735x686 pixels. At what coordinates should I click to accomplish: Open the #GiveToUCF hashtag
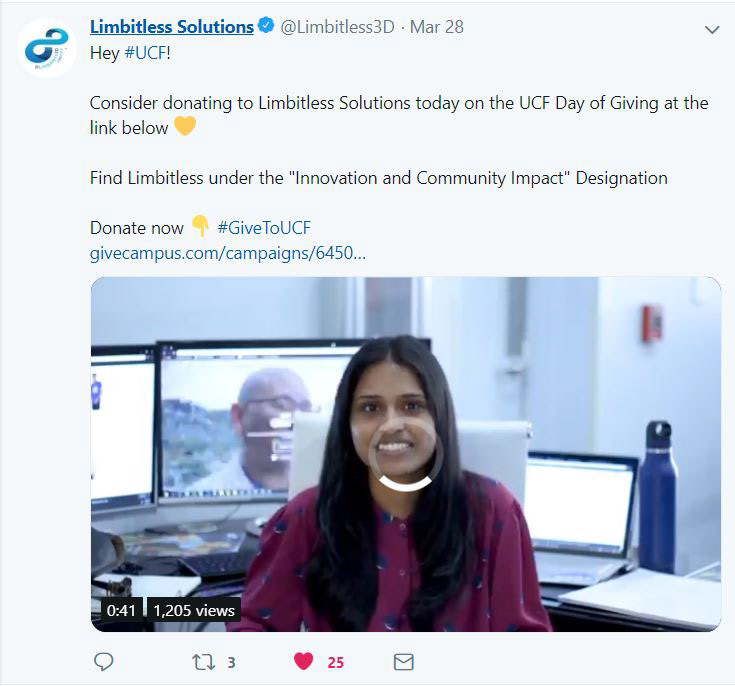pyautogui.click(x=264, y=228)
